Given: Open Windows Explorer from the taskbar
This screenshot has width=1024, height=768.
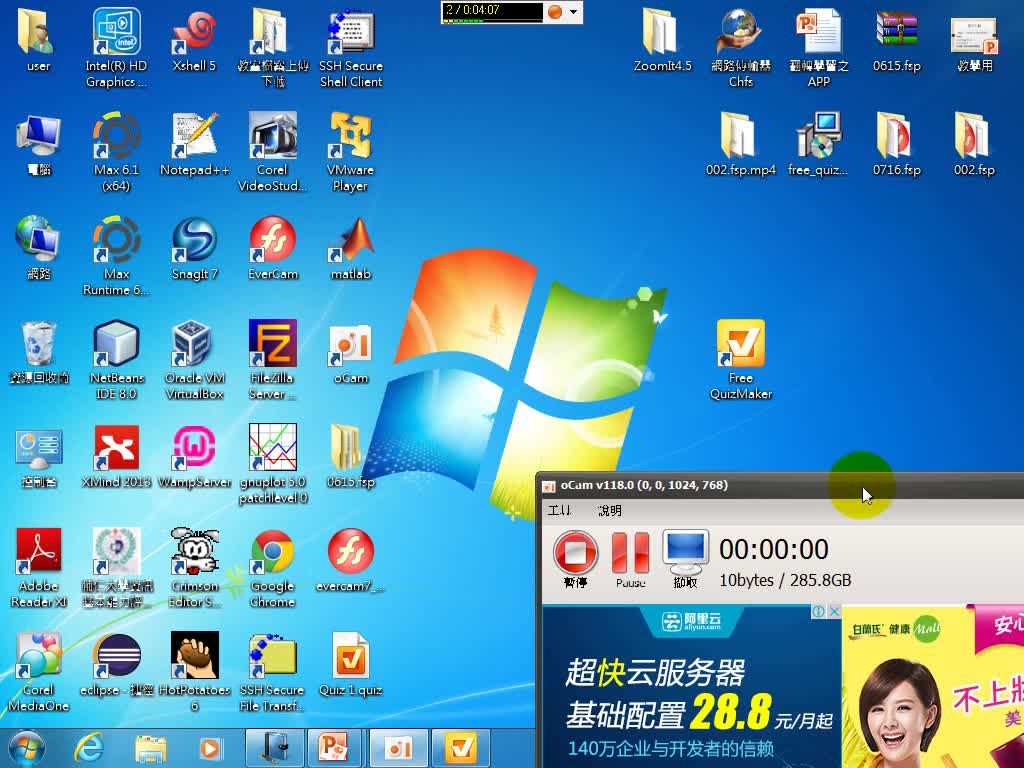Looking at the screenshot, I should (x=150, y=748).
